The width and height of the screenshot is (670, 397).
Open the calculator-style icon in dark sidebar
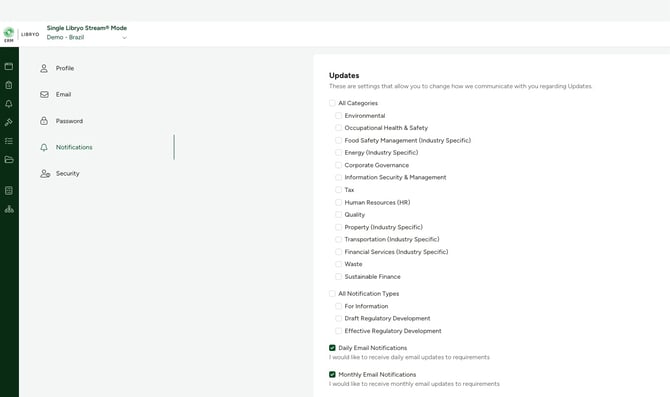9,191
